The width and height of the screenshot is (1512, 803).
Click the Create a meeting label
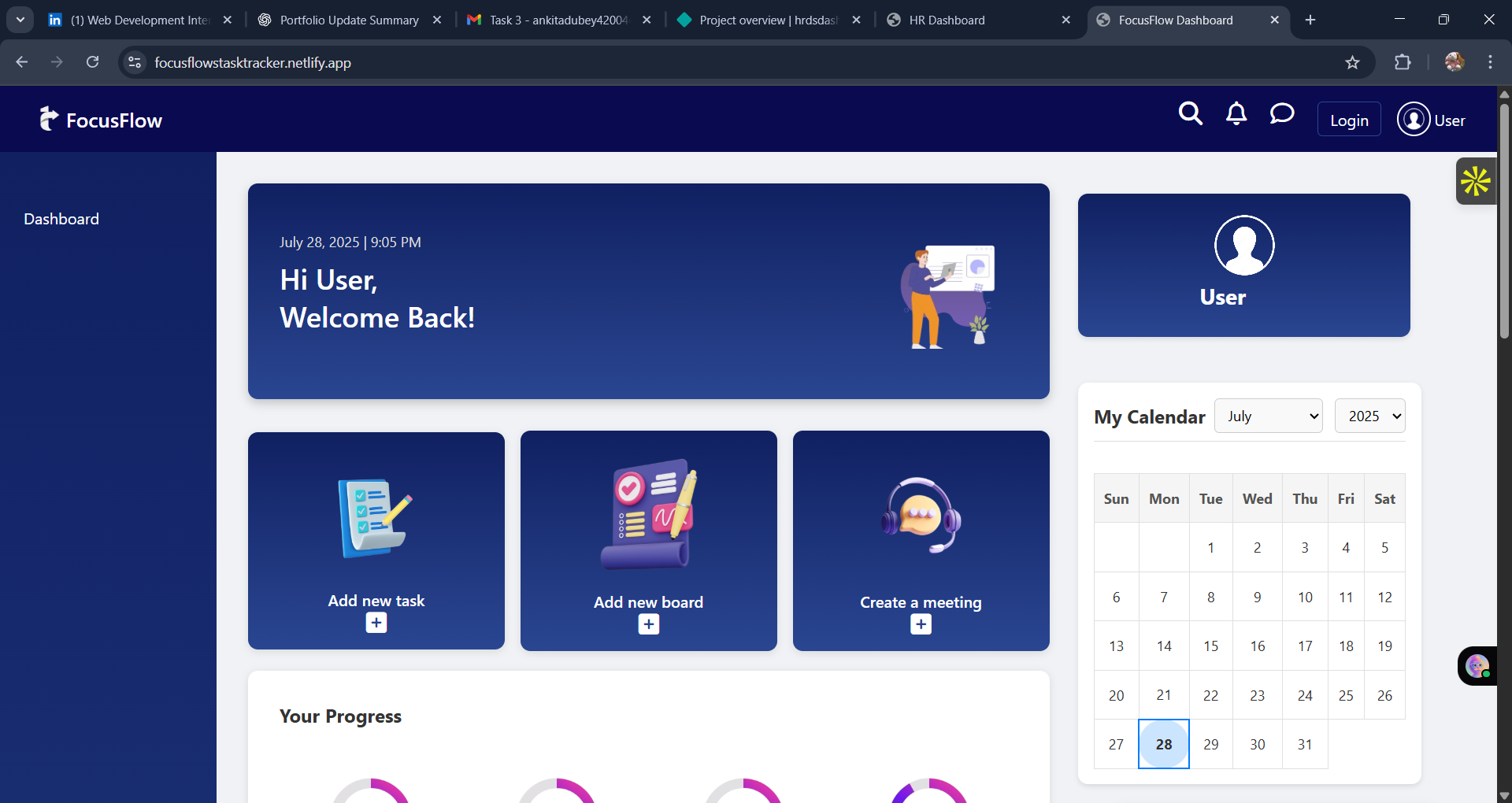921,602
